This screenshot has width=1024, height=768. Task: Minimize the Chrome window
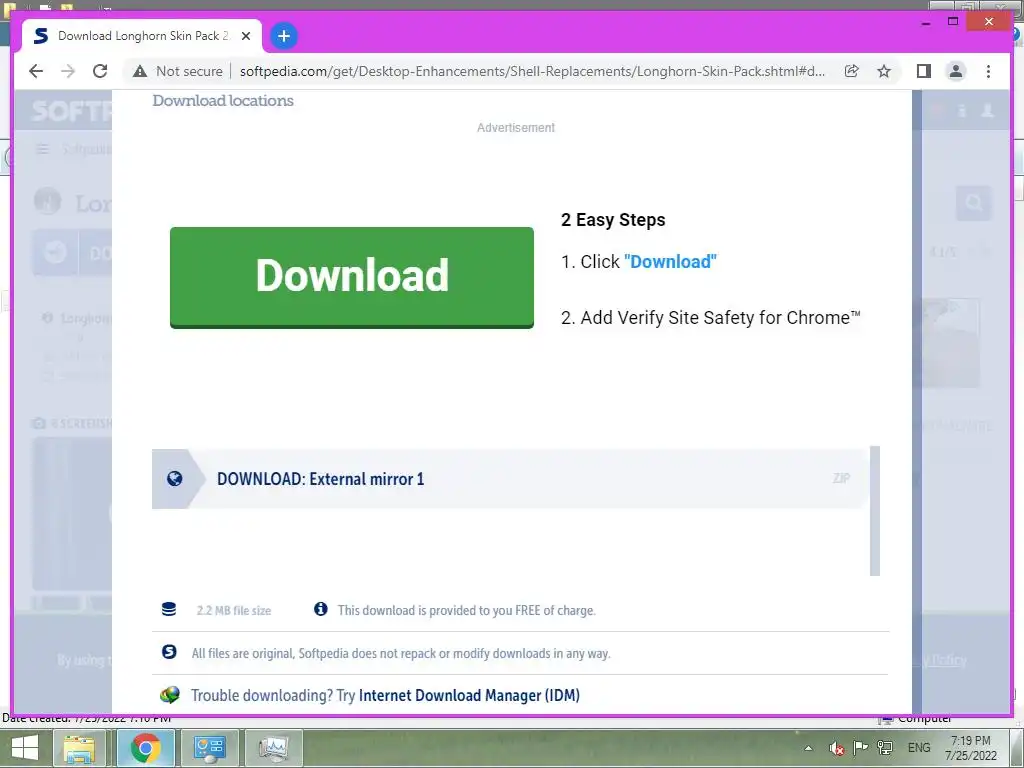(x=925, y=22)
